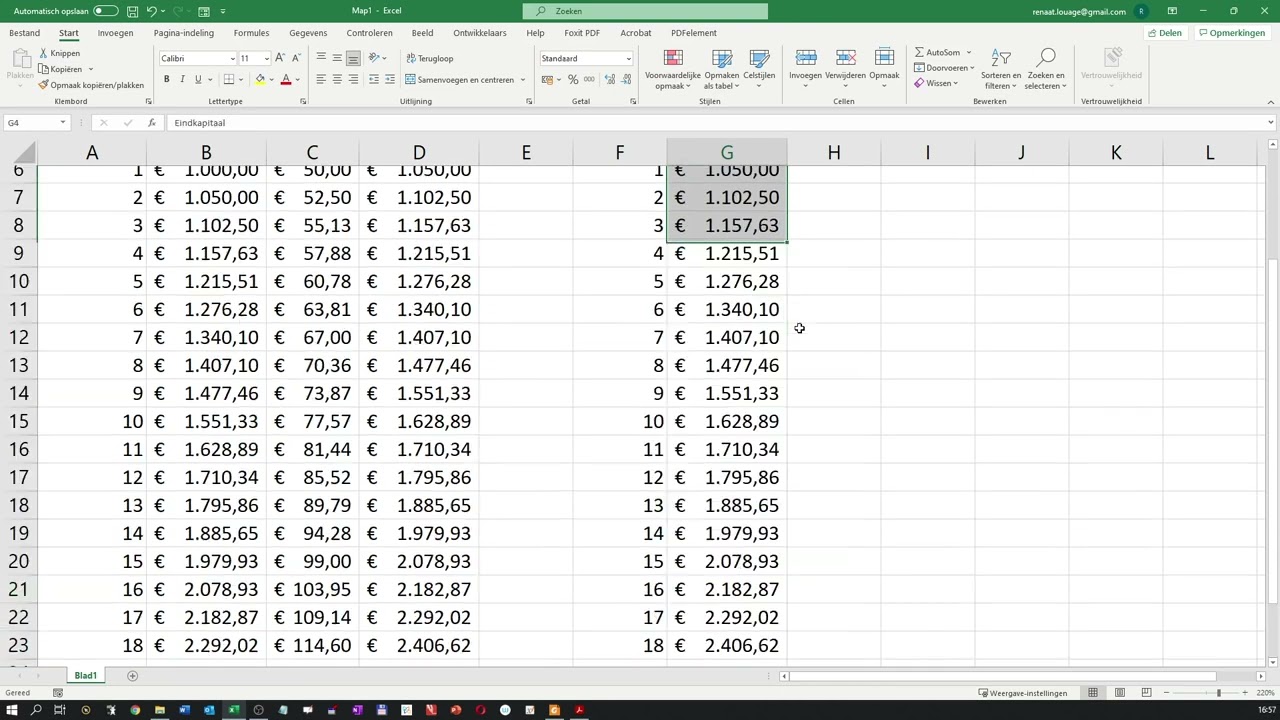
Task: Click Kopiëren (copy) button
Action: pyautogui.click(x=60, y=69)
